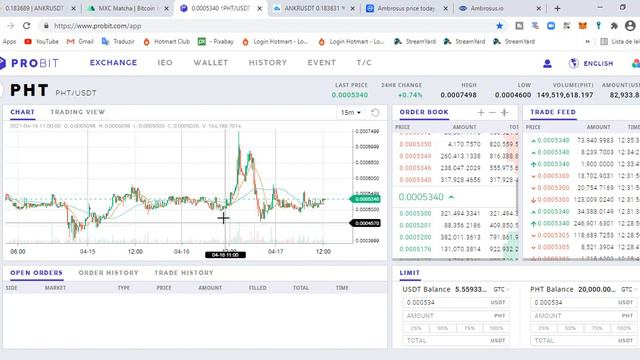Select the TRADE FEED tab

pyautogui.click(x=553, y=112)
